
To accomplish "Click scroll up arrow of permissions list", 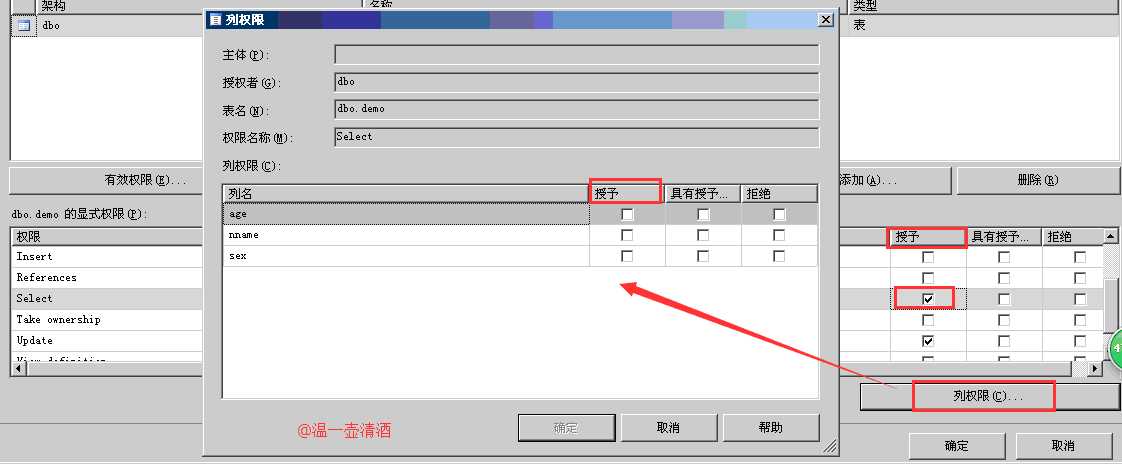I will 1110,236.
